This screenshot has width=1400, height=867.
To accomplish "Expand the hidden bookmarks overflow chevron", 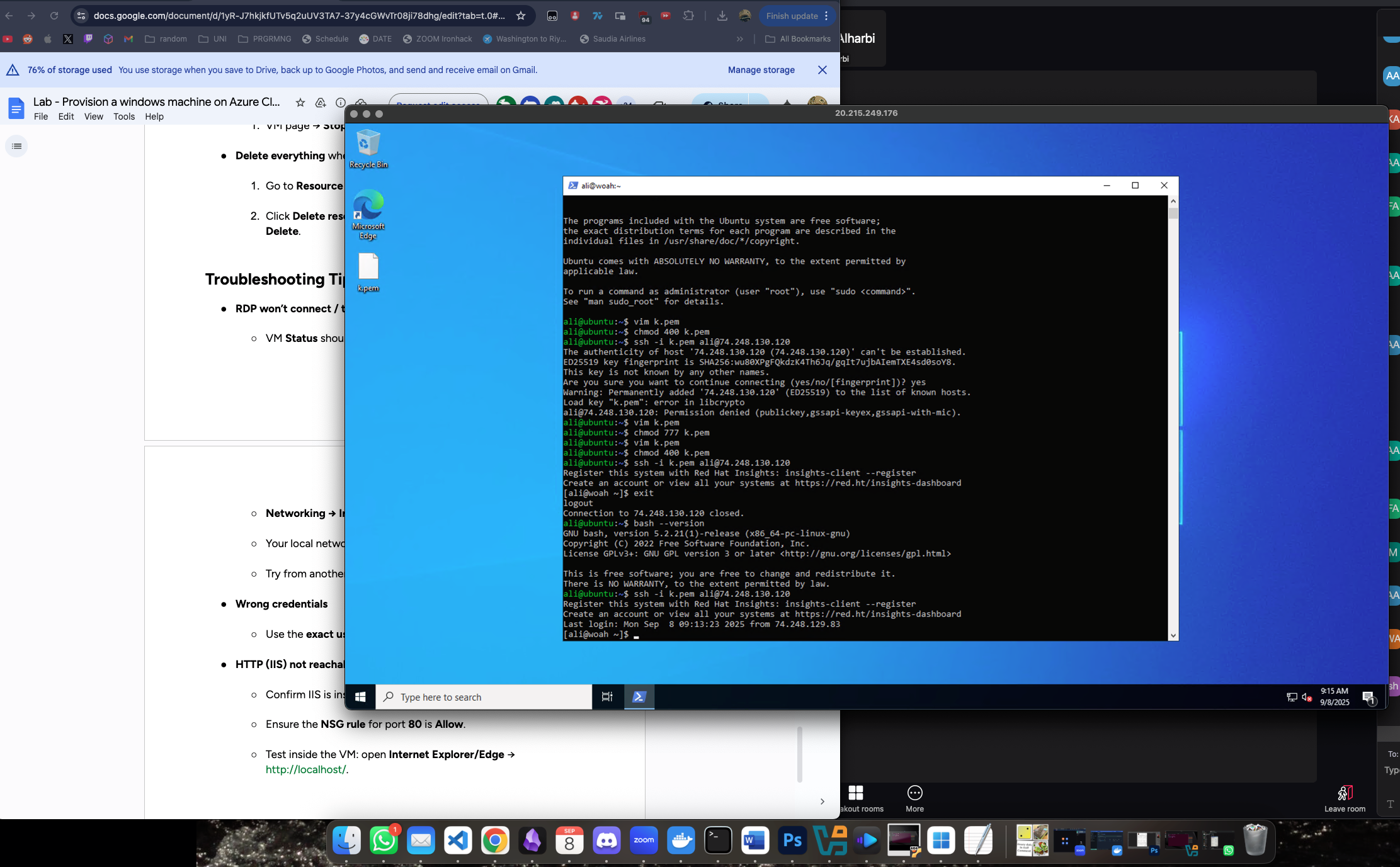I will pos(739,39).
